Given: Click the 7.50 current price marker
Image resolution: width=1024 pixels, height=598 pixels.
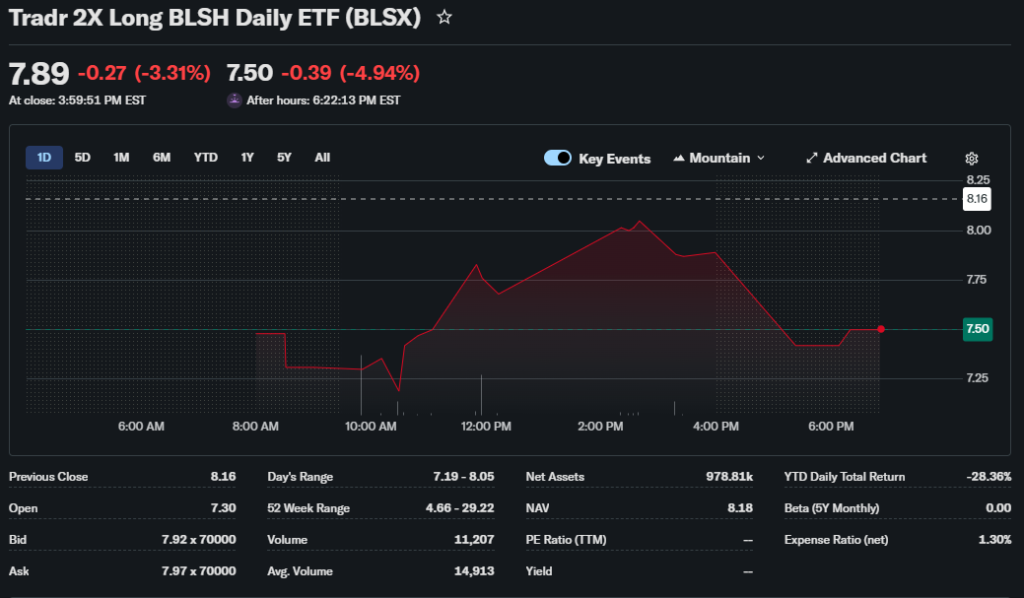Looking at the screenshot, I should pos(977,329).
